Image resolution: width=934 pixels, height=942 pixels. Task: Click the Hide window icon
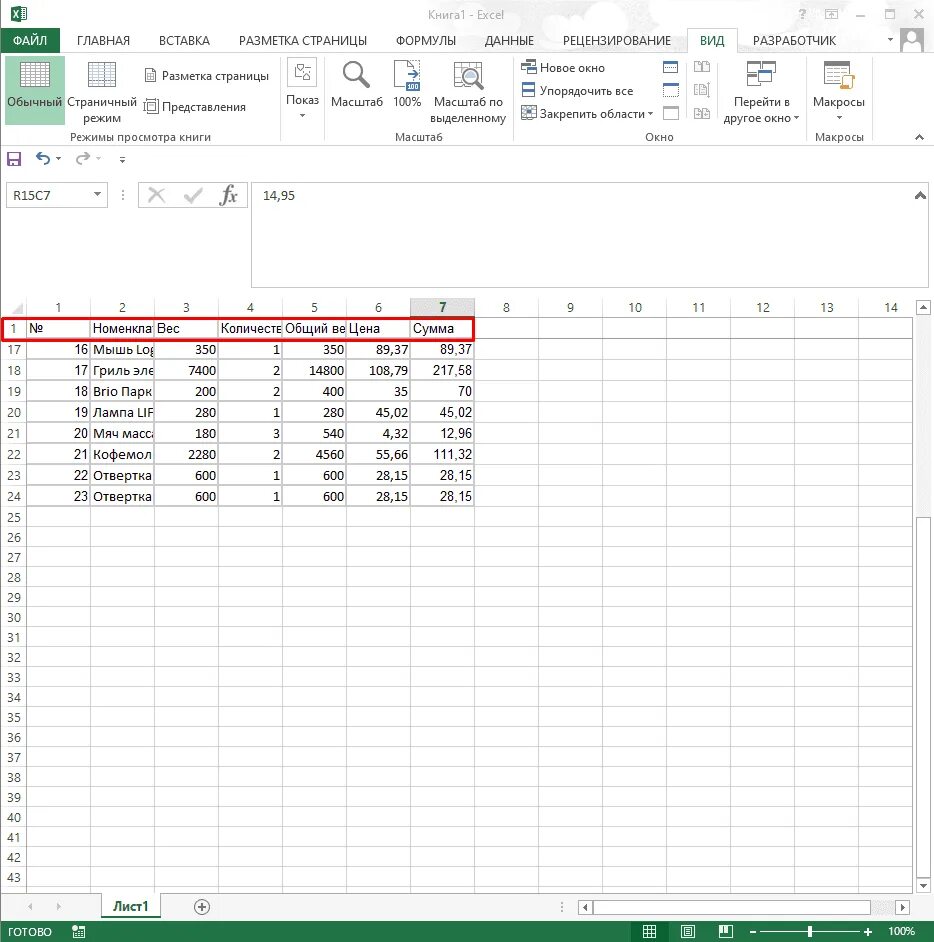point(670,90)
